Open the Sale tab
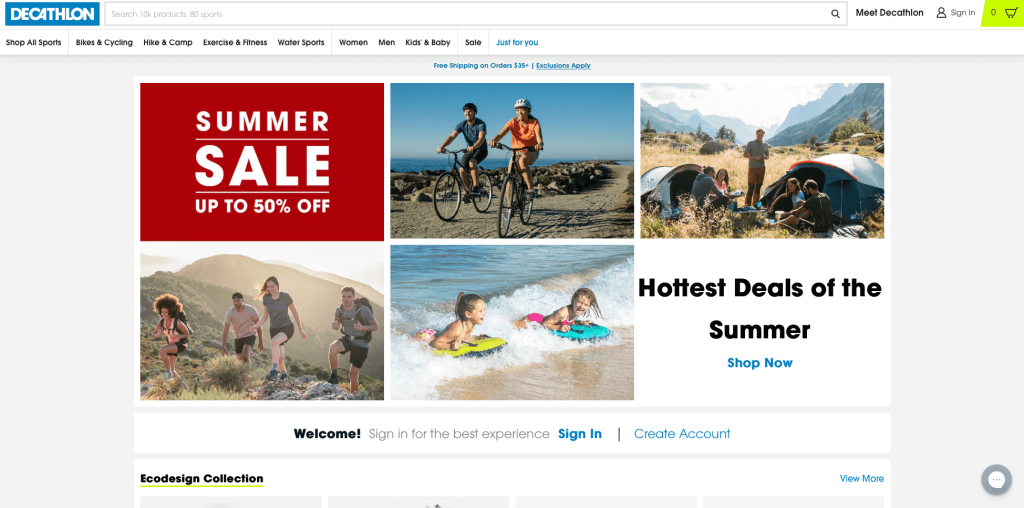 [x=473, y=42]
